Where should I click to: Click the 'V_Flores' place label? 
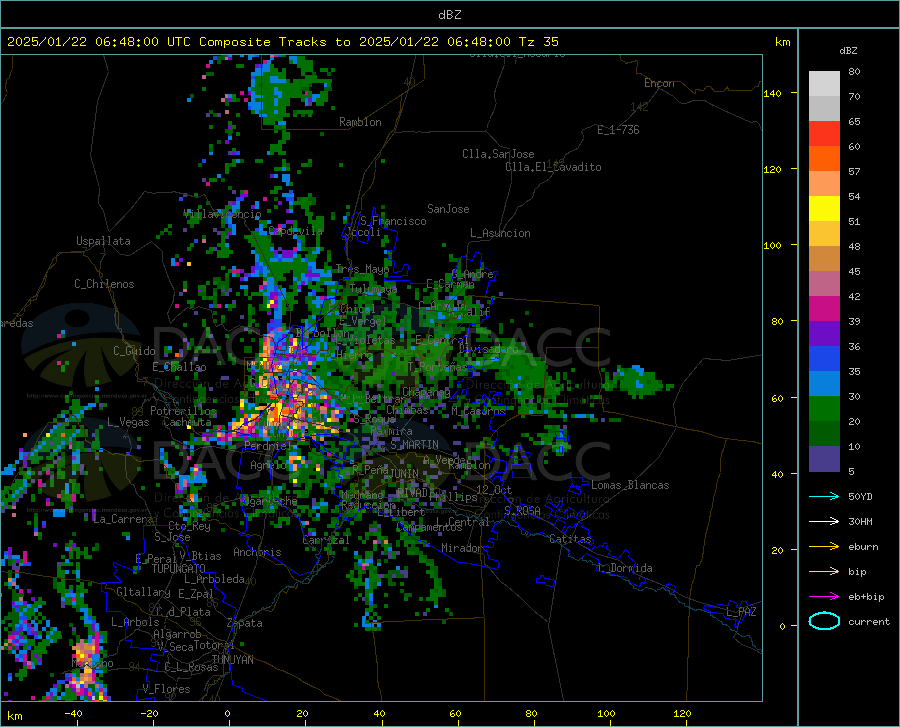tap(166, 689)
